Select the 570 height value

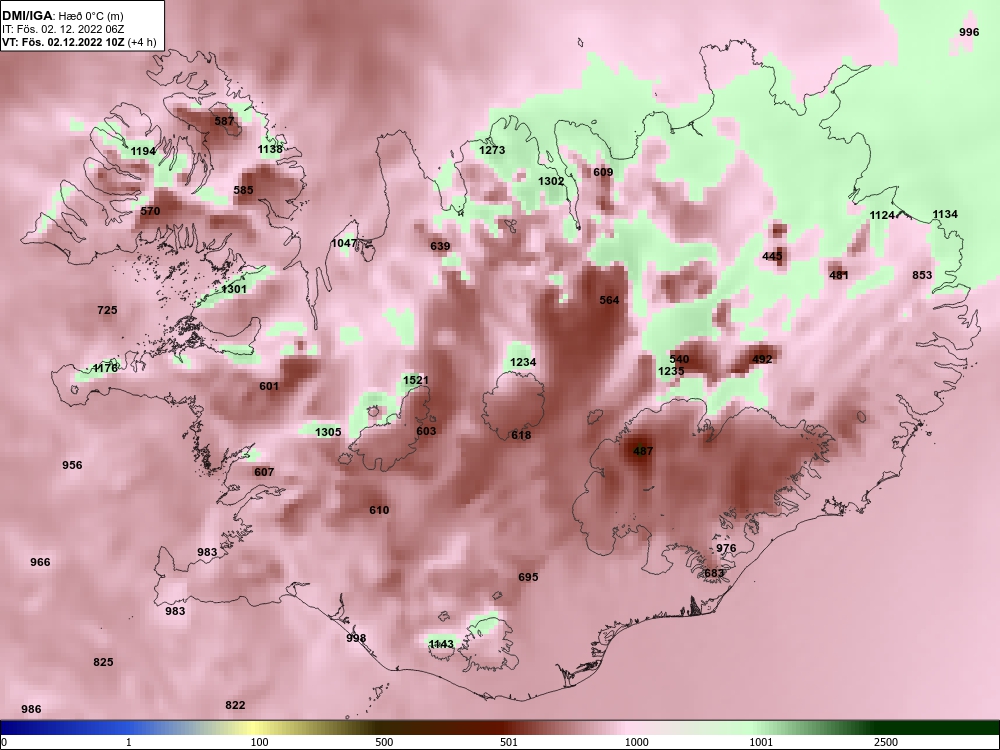pos(150,210)
